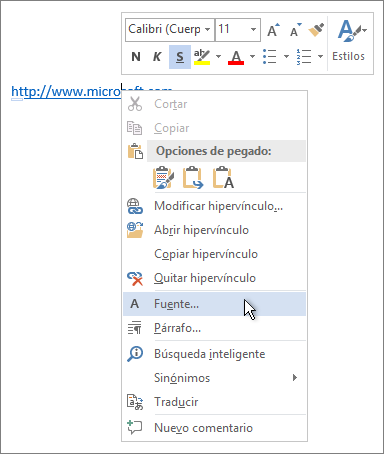The height and width of the screenshot is (454, 384).
Task: Apply yellow text highlight color
Action: point(202,57)
